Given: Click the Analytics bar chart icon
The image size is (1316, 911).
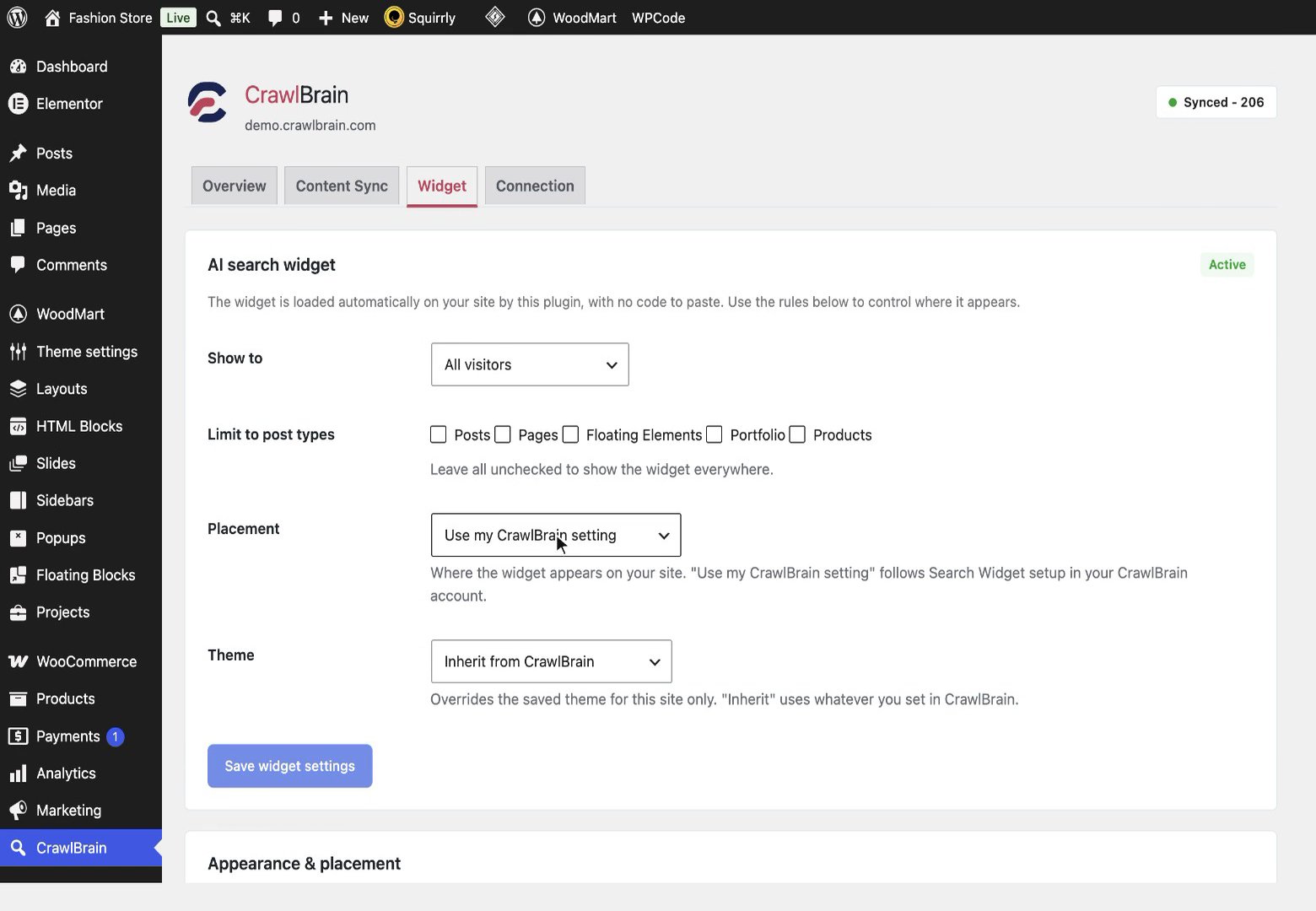Looking at the screenshot, I should (x=18, y=774).
